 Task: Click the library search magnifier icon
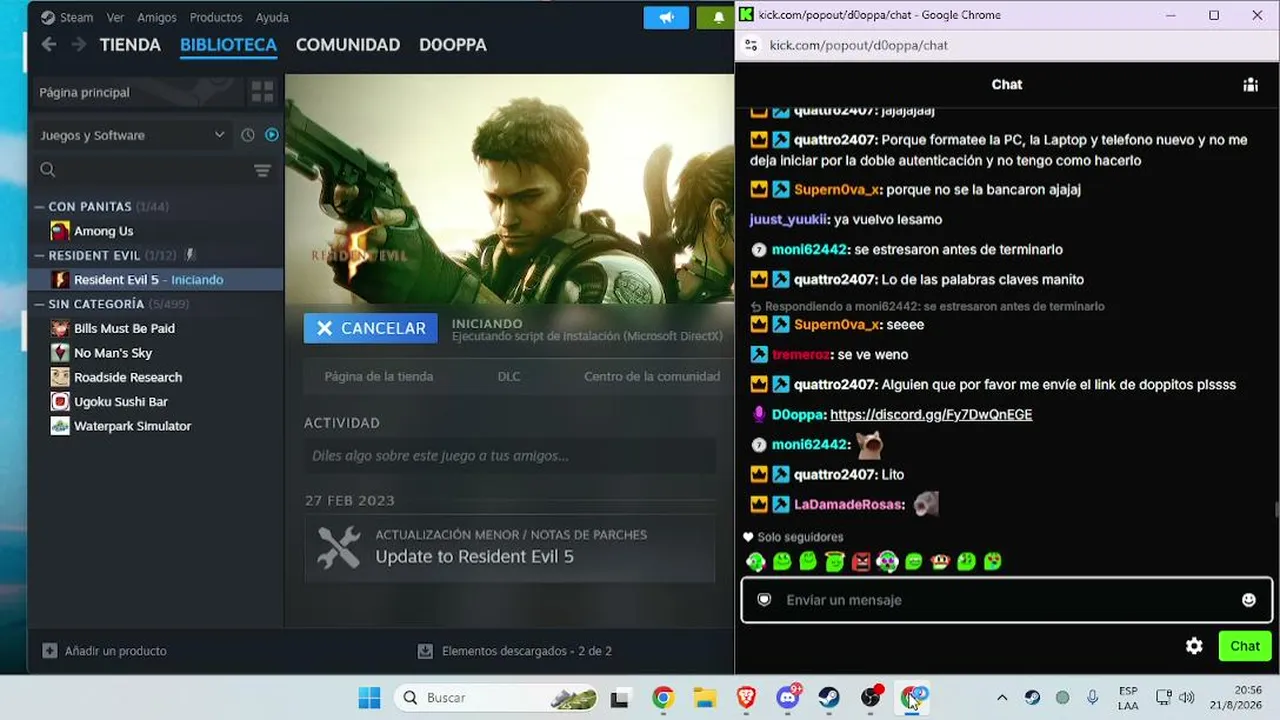pyautogui.click(x=48, y=170)
